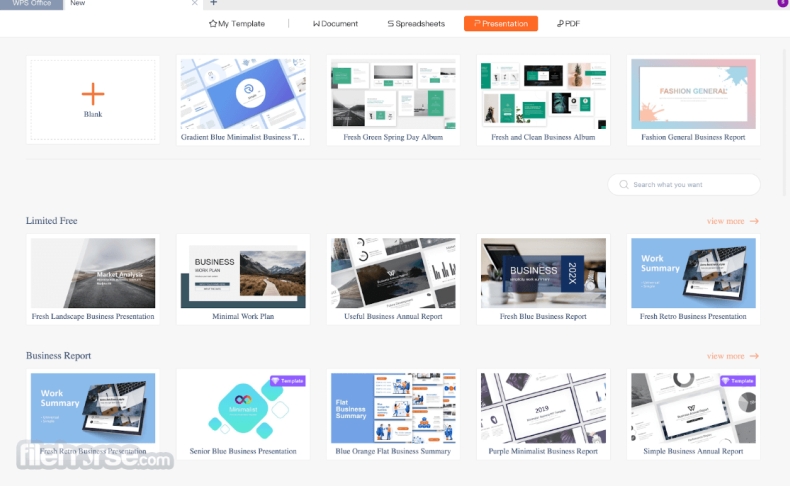Switch to the WPS Office home tab
This screenshot has height=486, width=790.
coord(31,4)
